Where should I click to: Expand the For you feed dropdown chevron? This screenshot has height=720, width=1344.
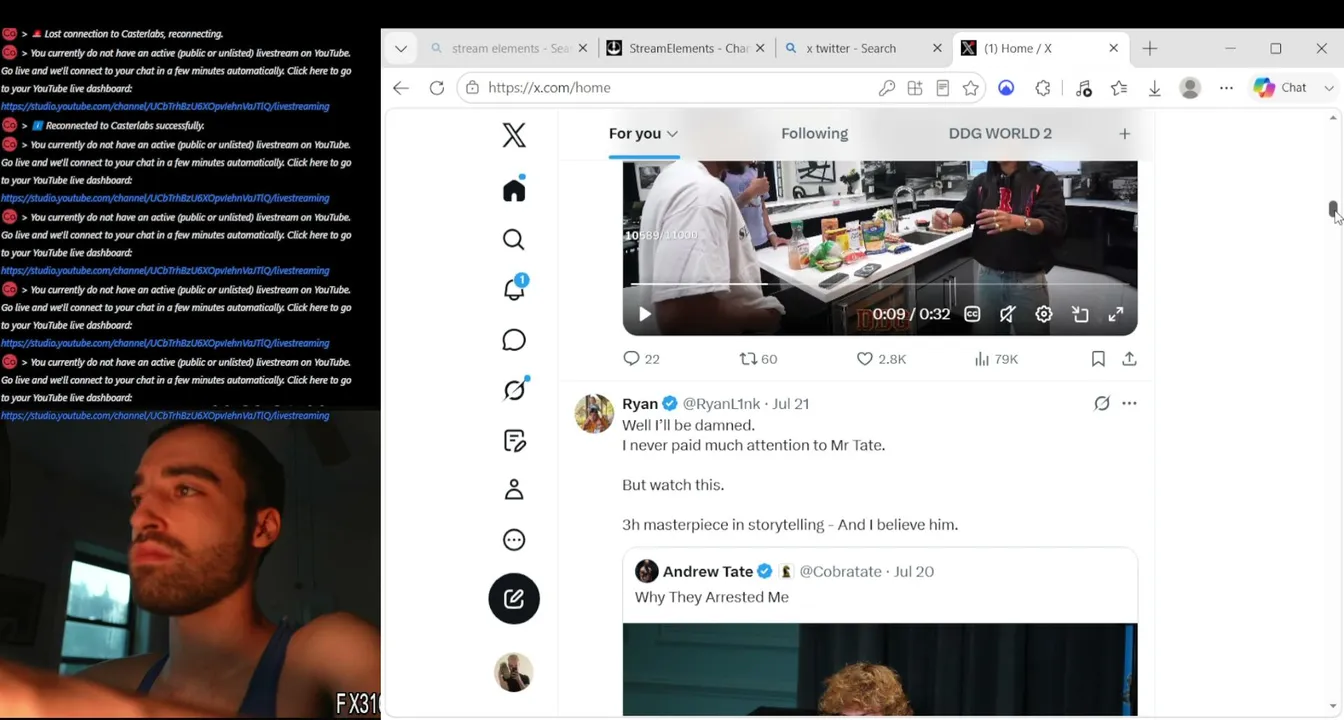click(672, 134)
